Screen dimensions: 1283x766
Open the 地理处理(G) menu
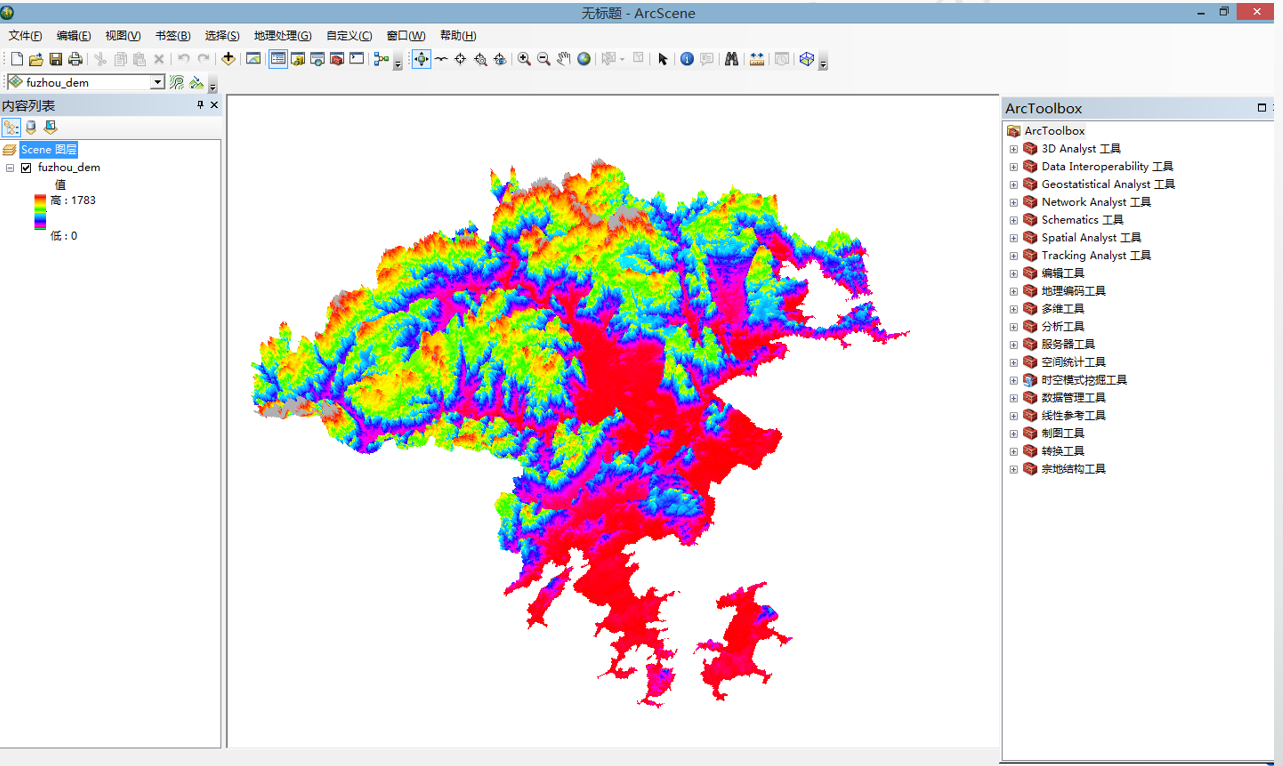(282, 35)
